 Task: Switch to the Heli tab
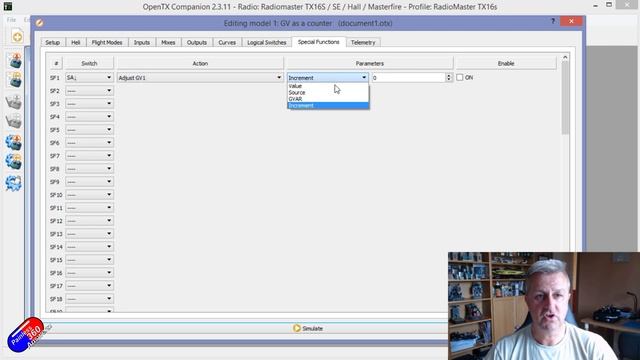click(76, 42)
